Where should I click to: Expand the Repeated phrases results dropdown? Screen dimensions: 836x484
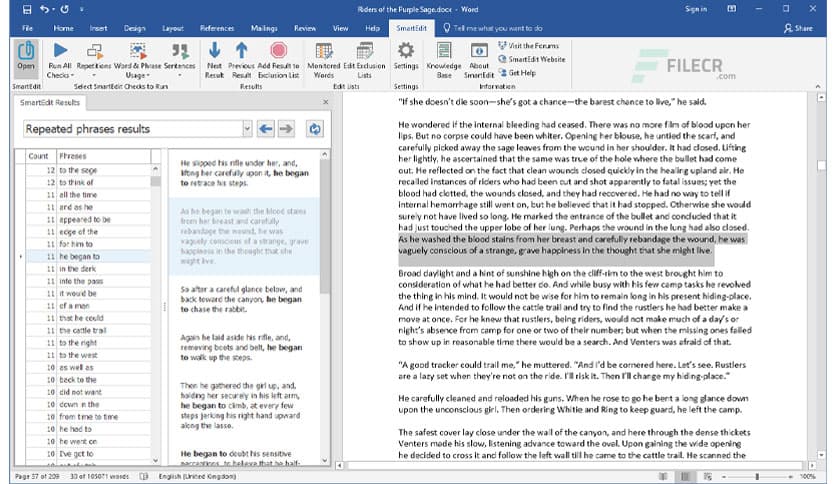(x=247, y=128)
